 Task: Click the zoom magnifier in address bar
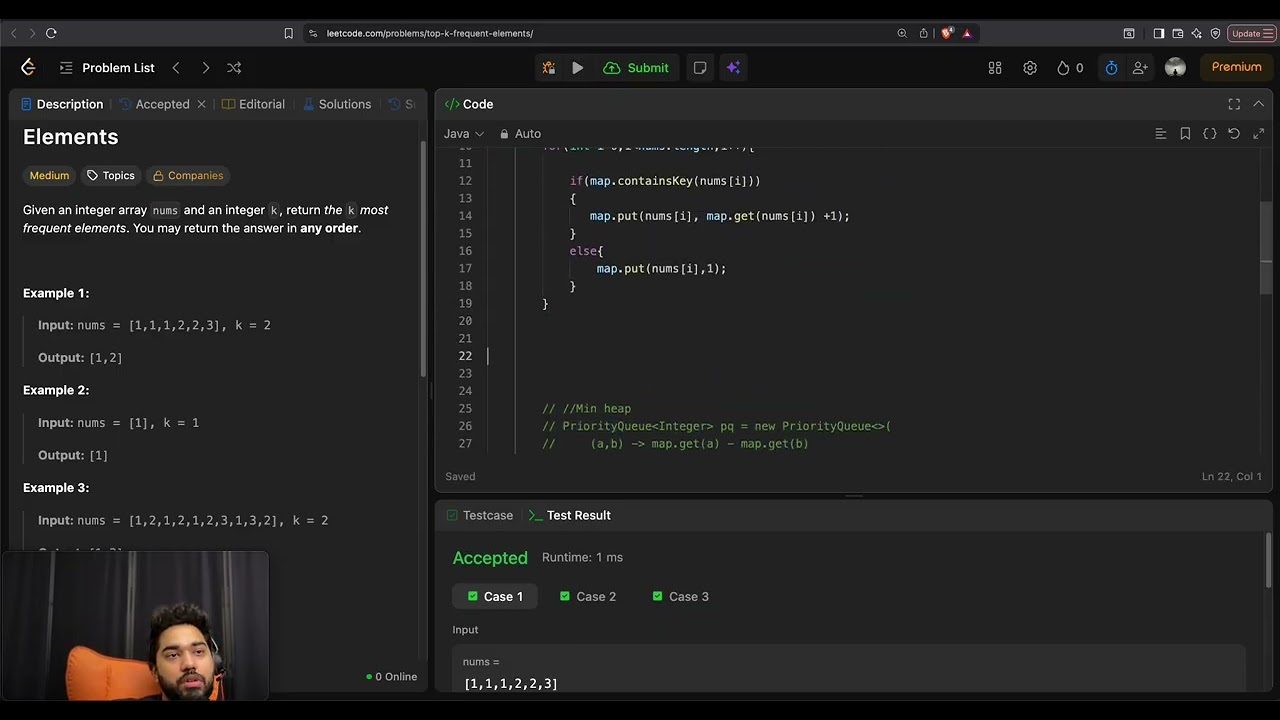(902, 33)
